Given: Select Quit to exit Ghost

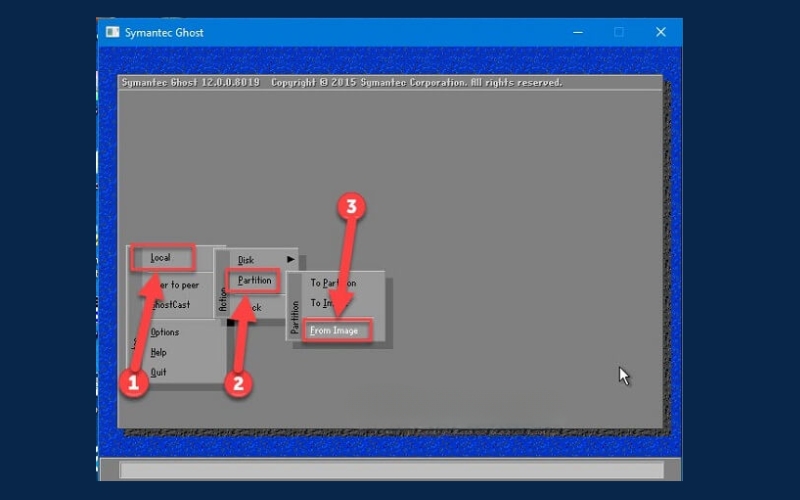Looking at the screenshot, I should pyautogui.click(x=159, y=372).
